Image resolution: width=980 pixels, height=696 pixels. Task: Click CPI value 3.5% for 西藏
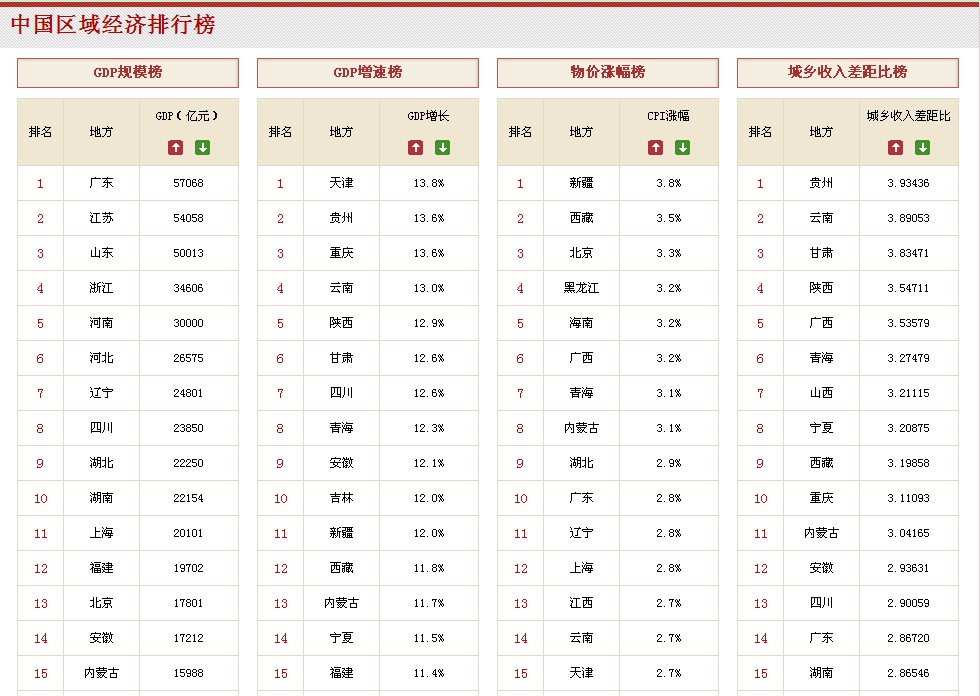coord(669,218)
